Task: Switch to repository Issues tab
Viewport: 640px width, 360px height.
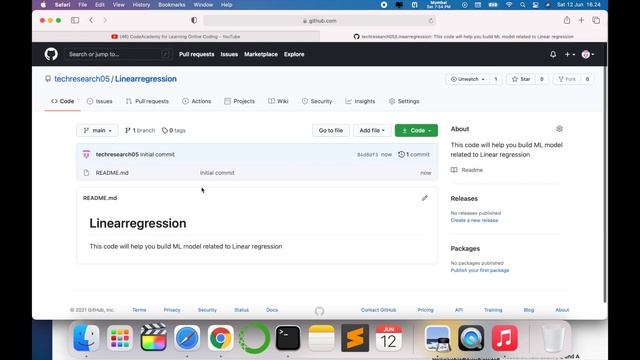Action: click(99, 101)
